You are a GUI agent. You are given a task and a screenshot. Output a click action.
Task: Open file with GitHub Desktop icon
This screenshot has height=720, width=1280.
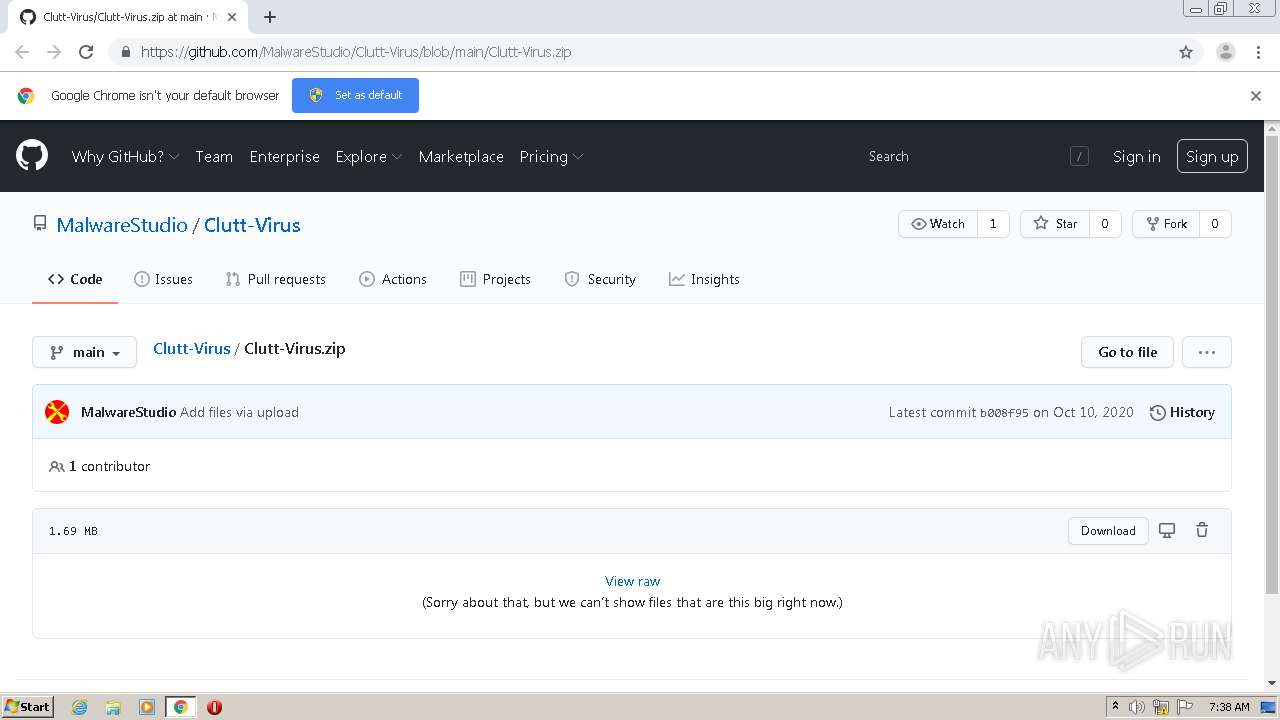click(1167, 530)
